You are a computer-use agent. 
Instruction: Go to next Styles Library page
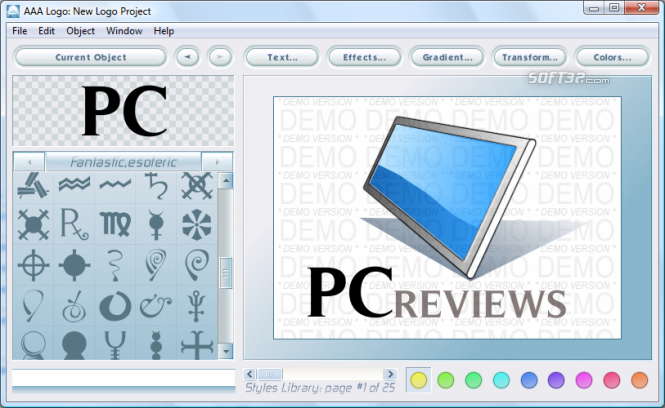pyautogui.click(x=390, y=374)
